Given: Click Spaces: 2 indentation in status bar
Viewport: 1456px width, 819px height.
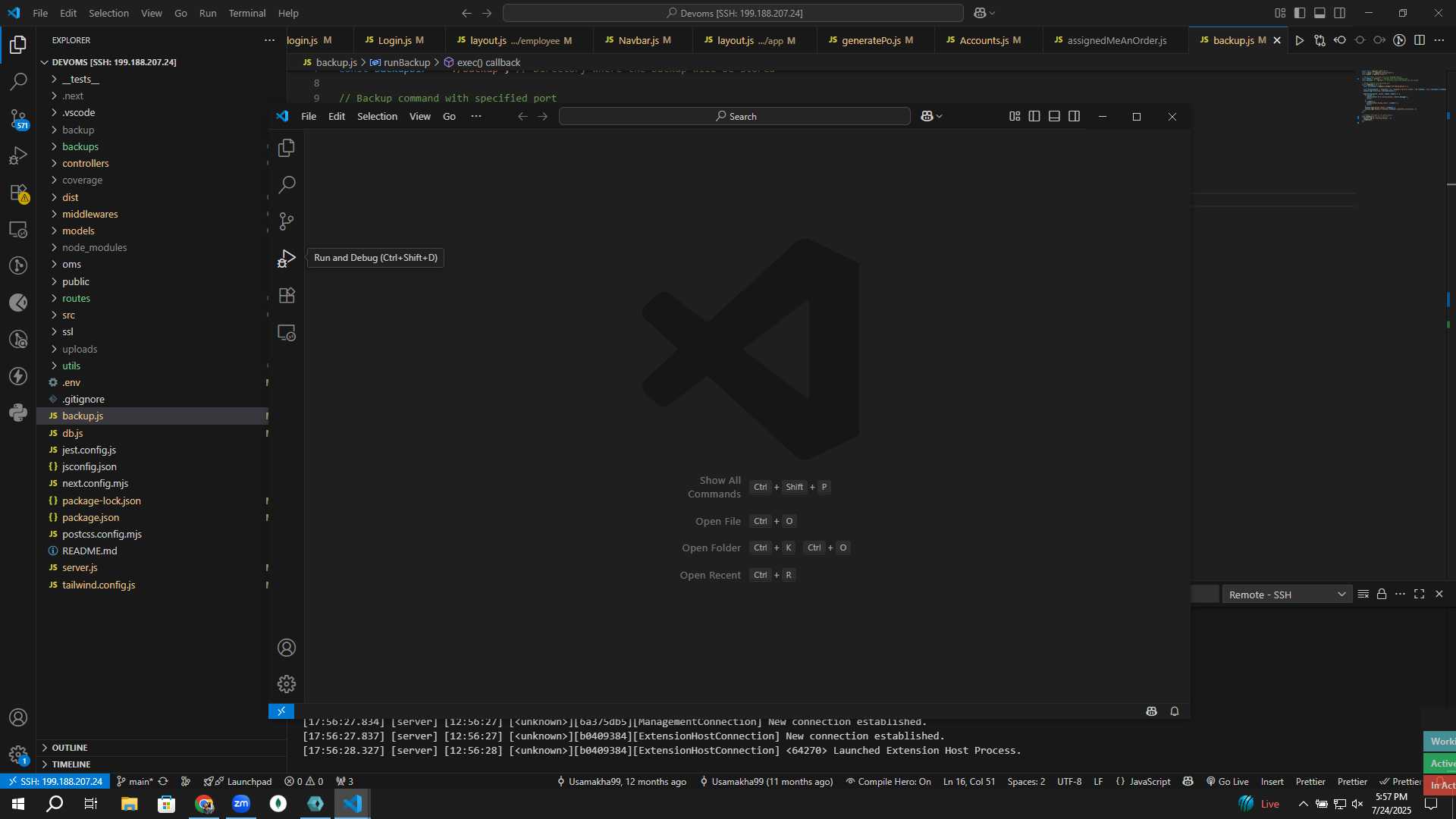Looking at the screenshot, I should point(1026,782).
